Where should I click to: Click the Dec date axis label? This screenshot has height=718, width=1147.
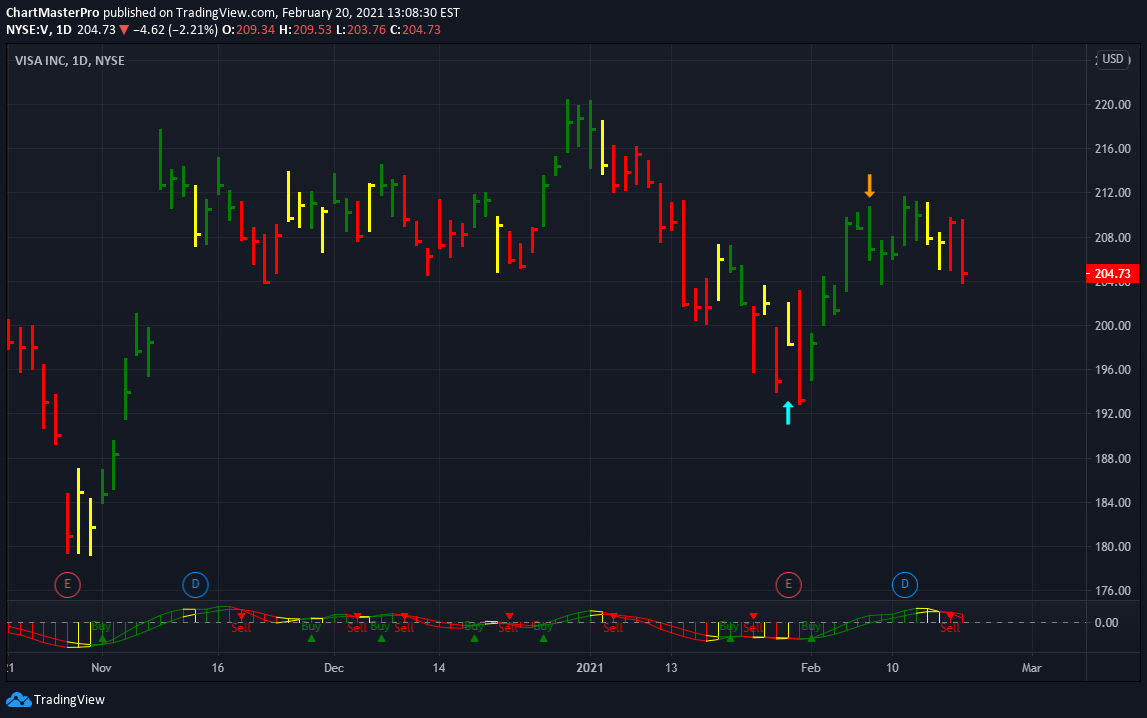[x=334, y=668]
